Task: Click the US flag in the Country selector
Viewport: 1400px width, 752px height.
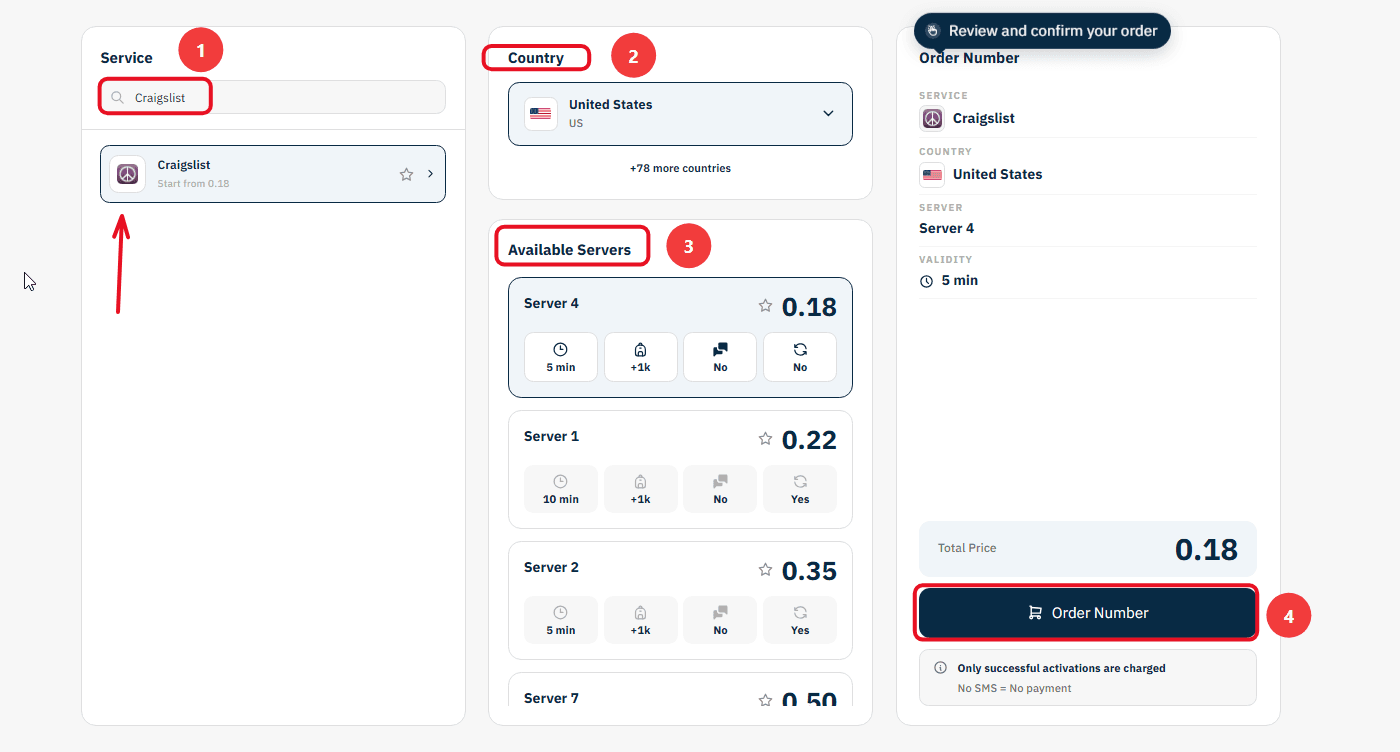Action: [x=540, y=113]
